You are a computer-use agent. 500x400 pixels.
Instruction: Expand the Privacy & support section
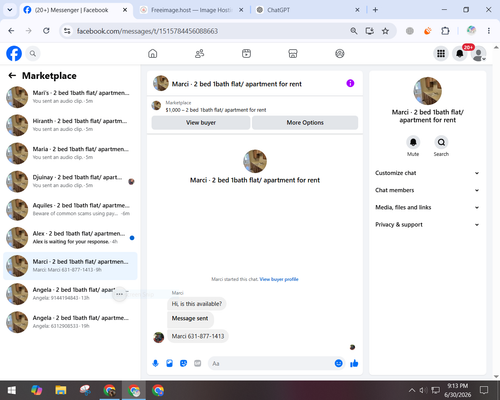pyautogui.click(x=427, y=225)
